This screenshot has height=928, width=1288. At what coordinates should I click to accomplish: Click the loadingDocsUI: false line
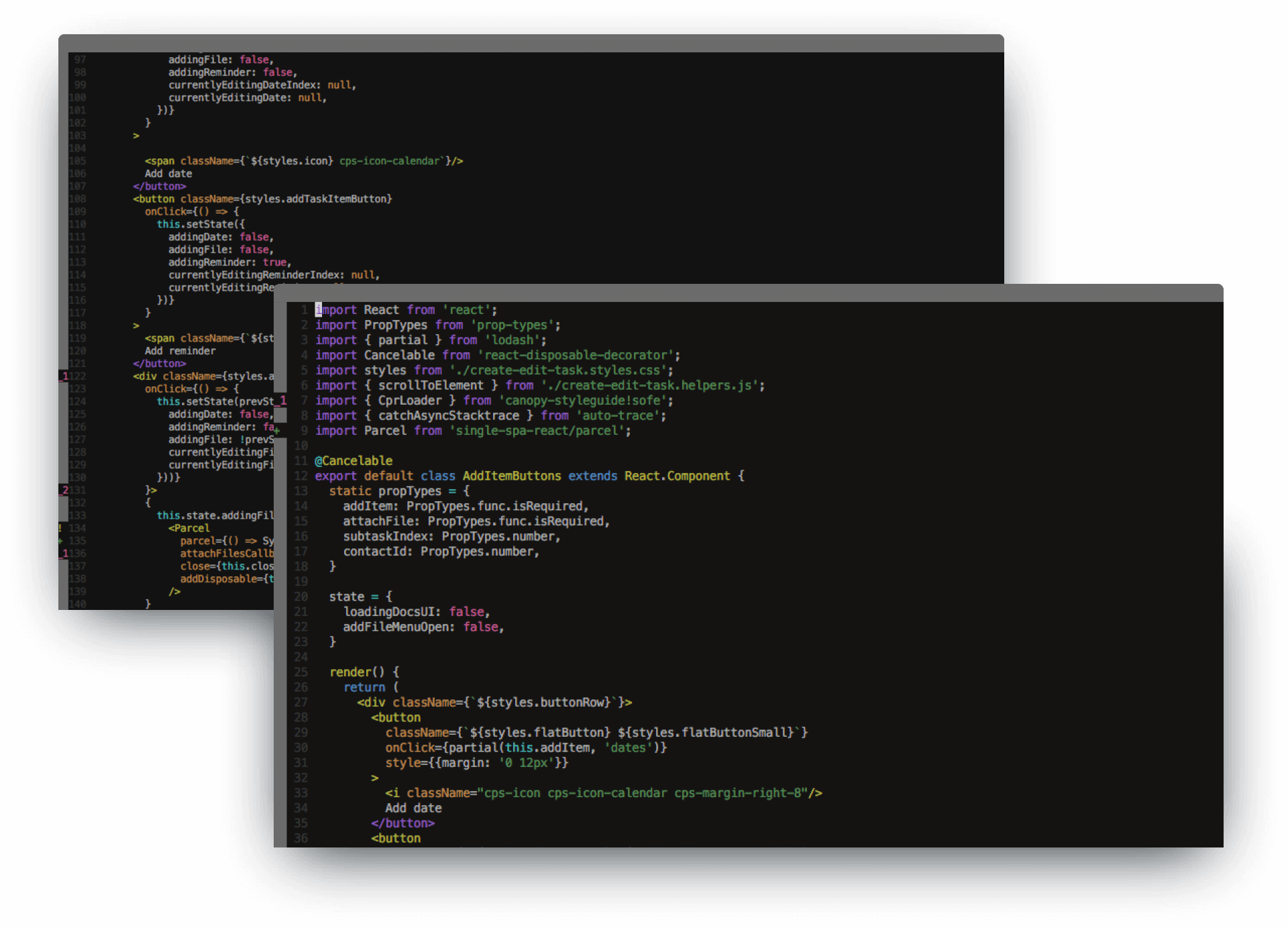pyautogui.click(x=417, y=612)
